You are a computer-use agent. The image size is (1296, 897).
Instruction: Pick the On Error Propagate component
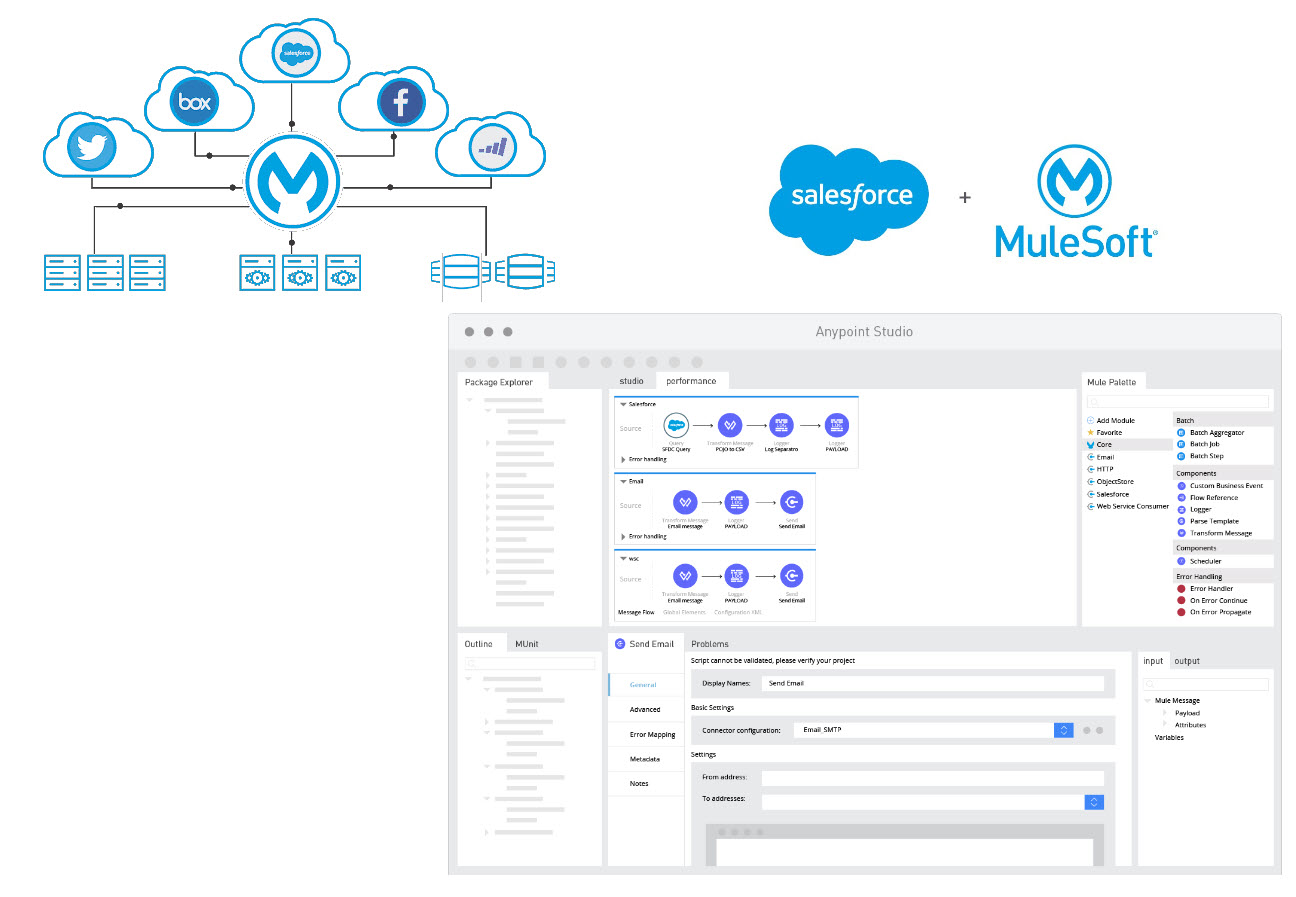1215,612
